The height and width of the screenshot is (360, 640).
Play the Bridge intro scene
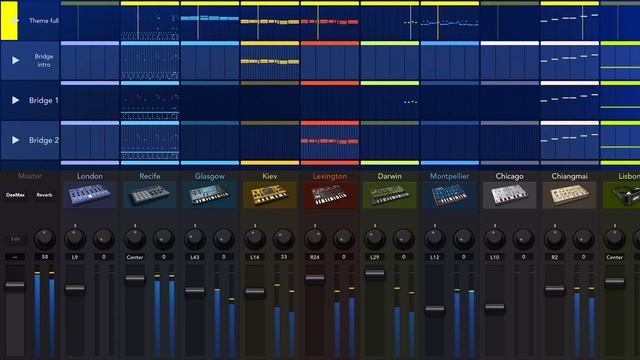coord(16,60)
